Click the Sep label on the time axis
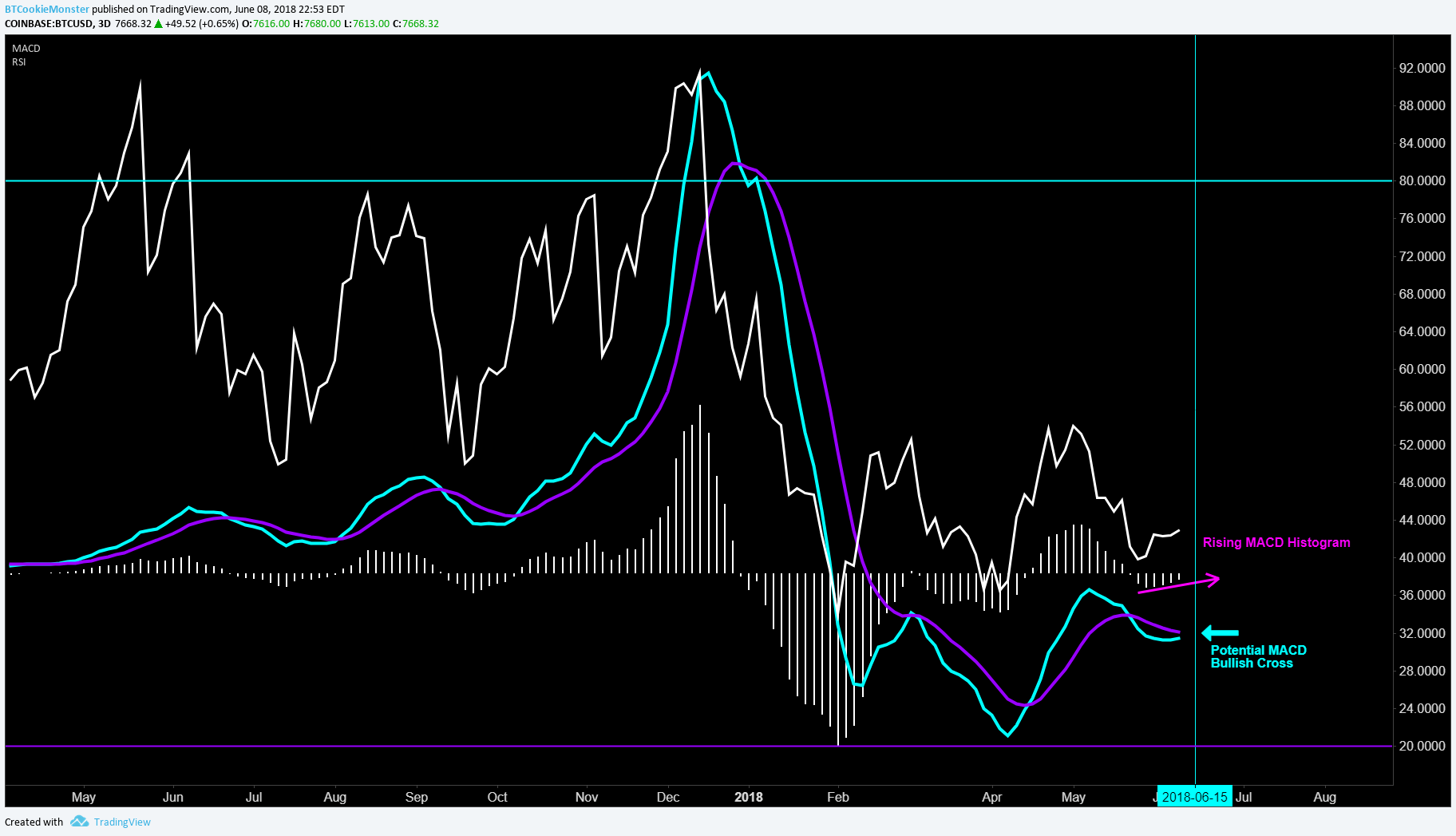Screen dimensions: 1456x836 pyautogui.click(x=417, y=797)
